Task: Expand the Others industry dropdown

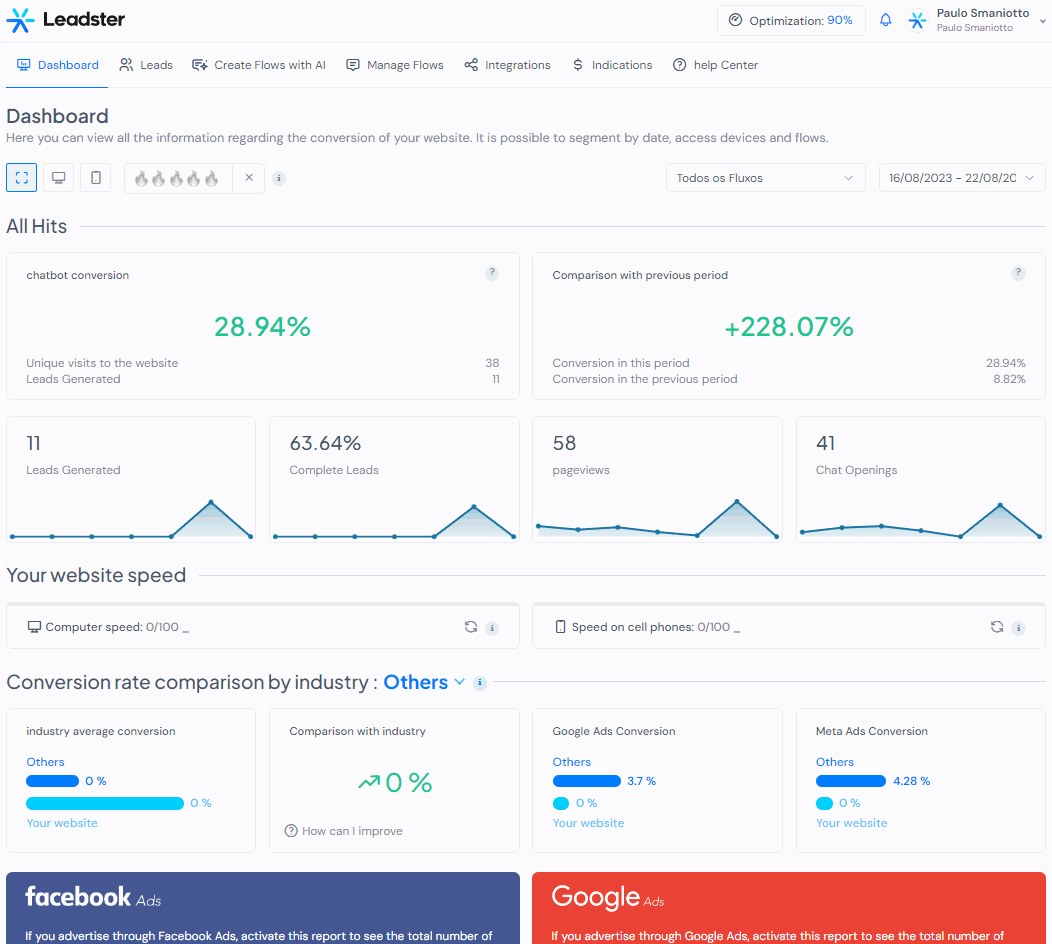Action: [x=424, y=682]
